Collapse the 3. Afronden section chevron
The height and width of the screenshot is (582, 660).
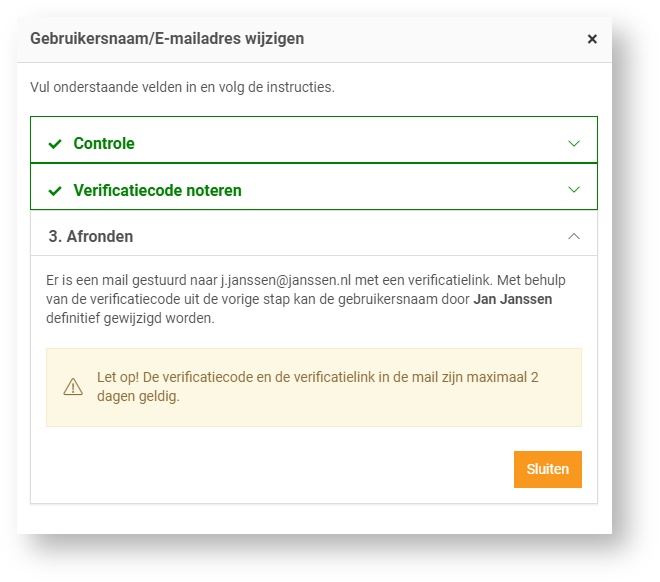574,236
